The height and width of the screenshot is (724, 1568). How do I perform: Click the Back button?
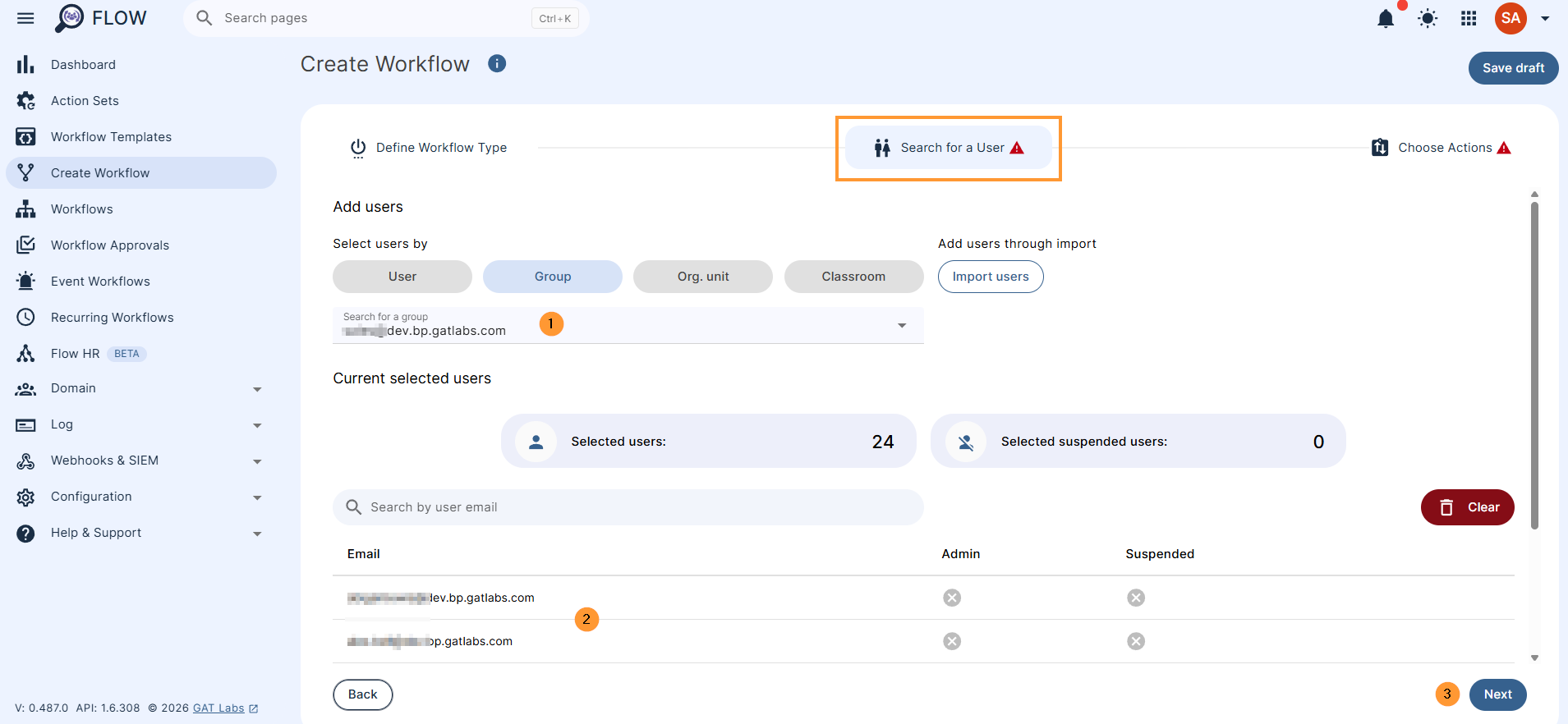pyautogui.click(x=363, y=694)
